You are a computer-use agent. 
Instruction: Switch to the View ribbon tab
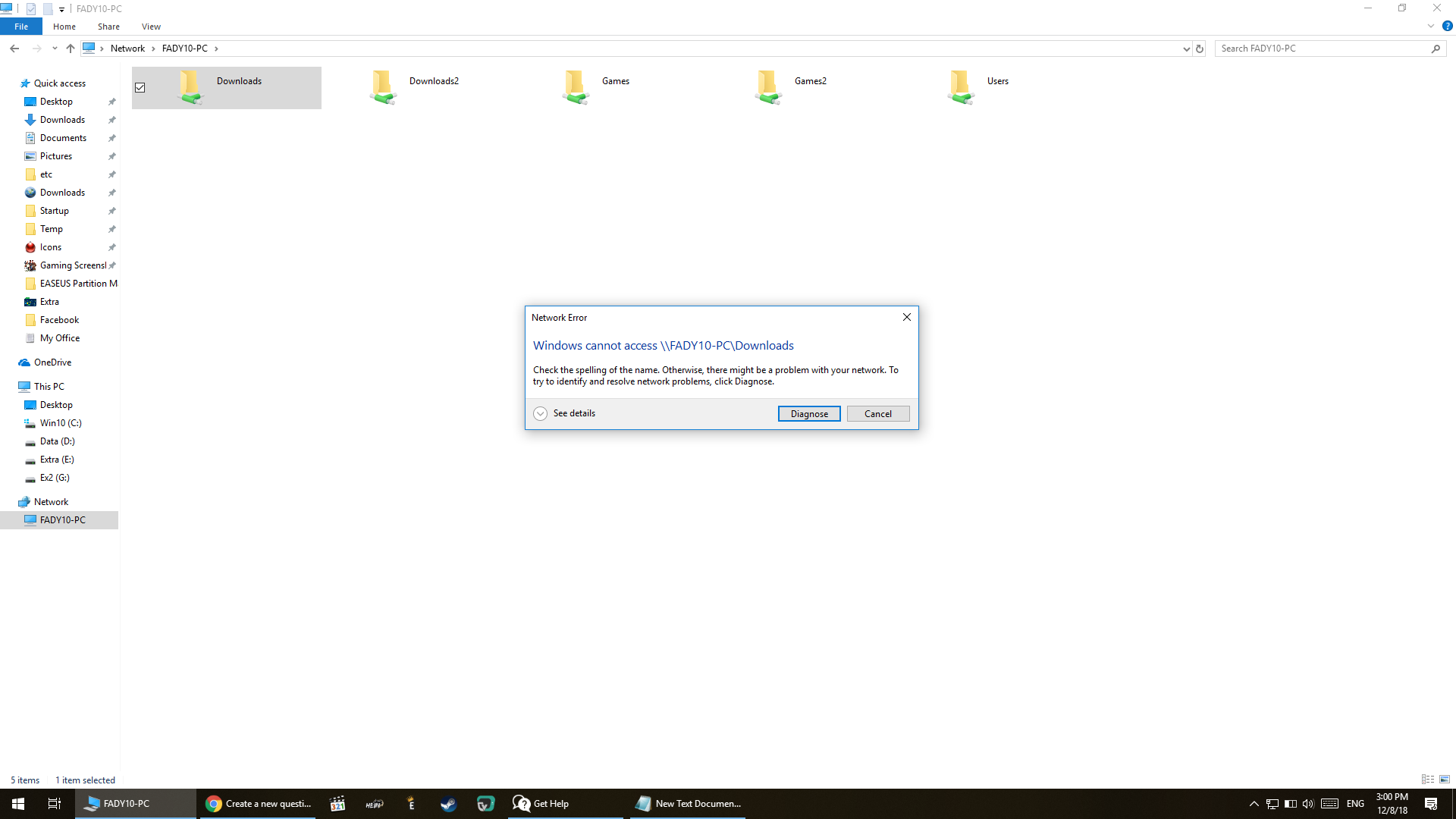(x=151, y=27)
